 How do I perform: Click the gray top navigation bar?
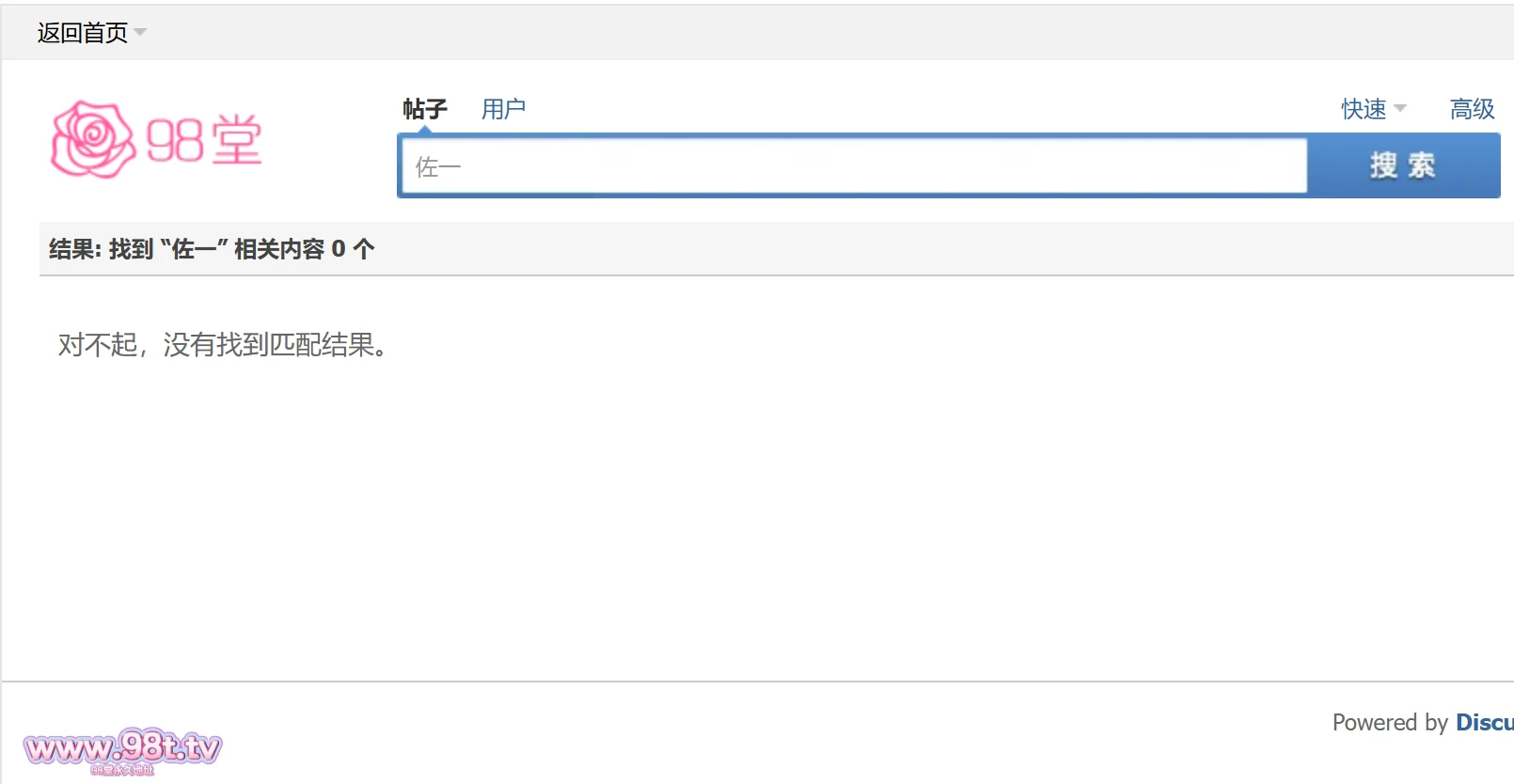(752, 33)
